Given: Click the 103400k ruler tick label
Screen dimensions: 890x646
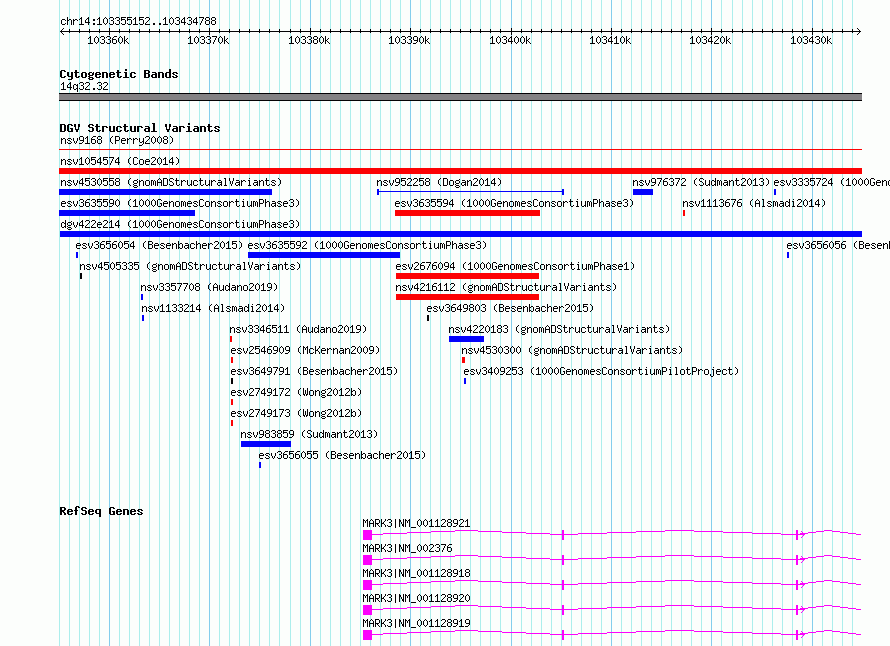Looking at the screenshot, I should (x=510, y=40).
